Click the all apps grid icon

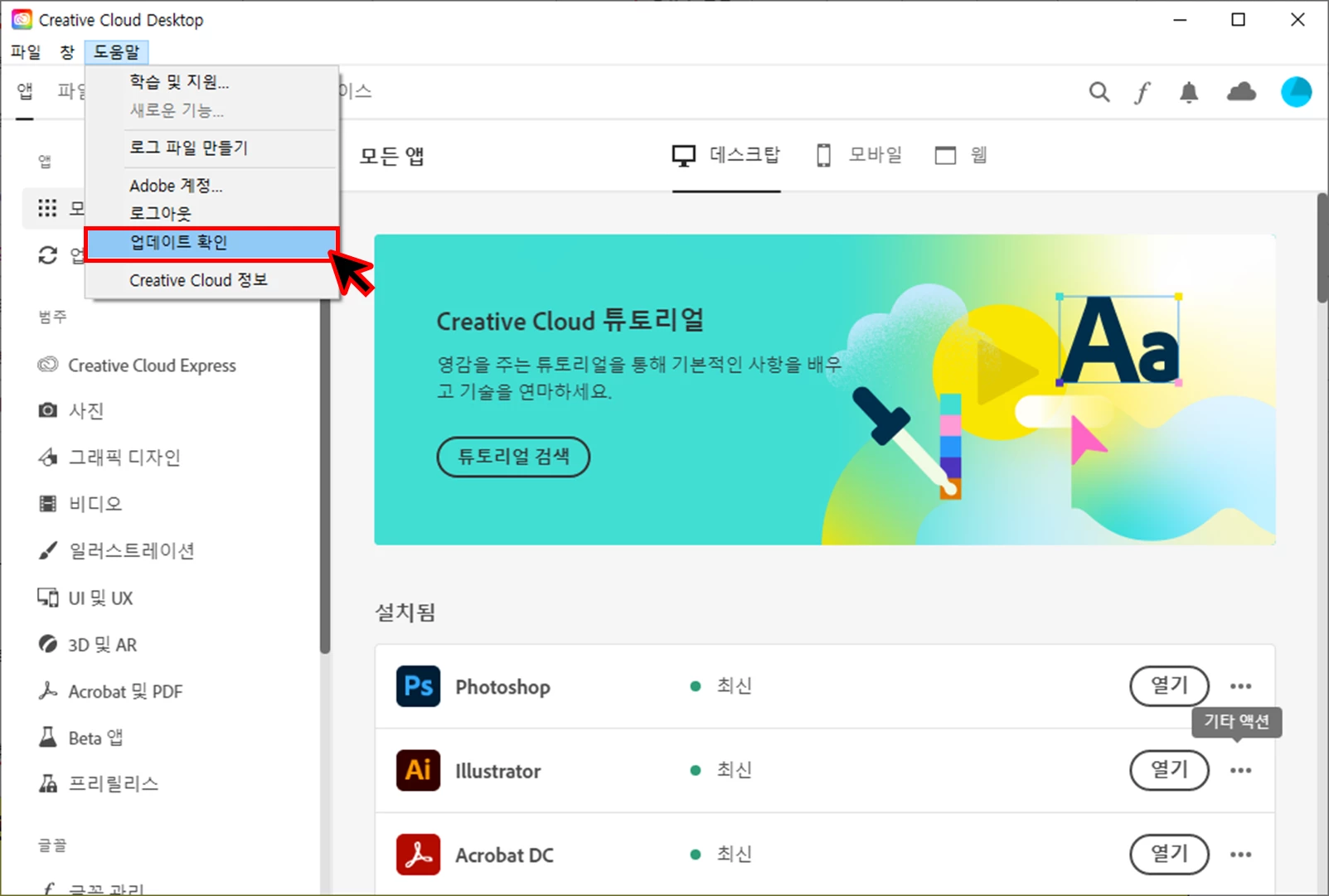(47, 208)
